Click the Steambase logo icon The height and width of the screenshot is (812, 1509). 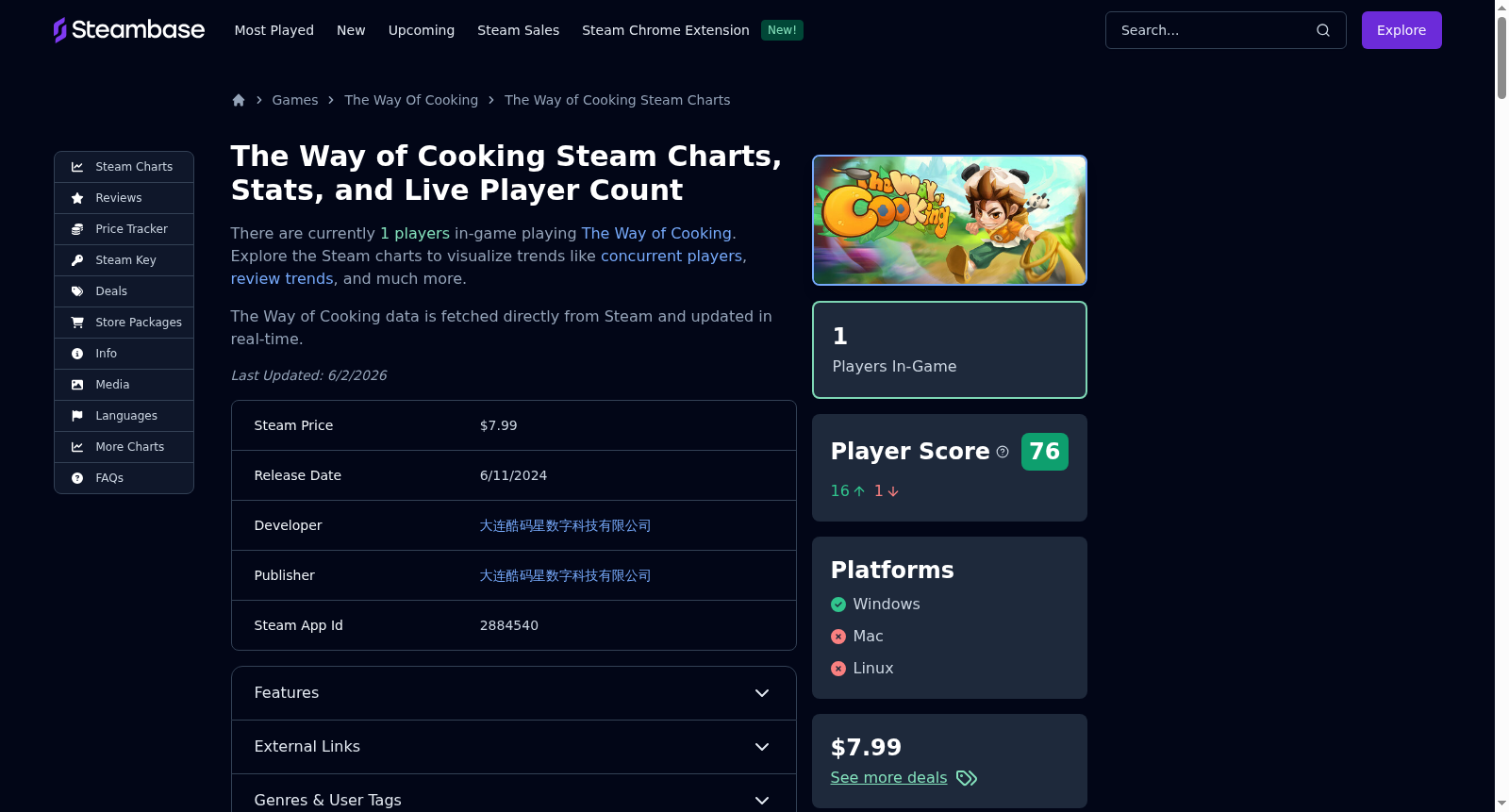pyautogui.click(x=60, y=30)
